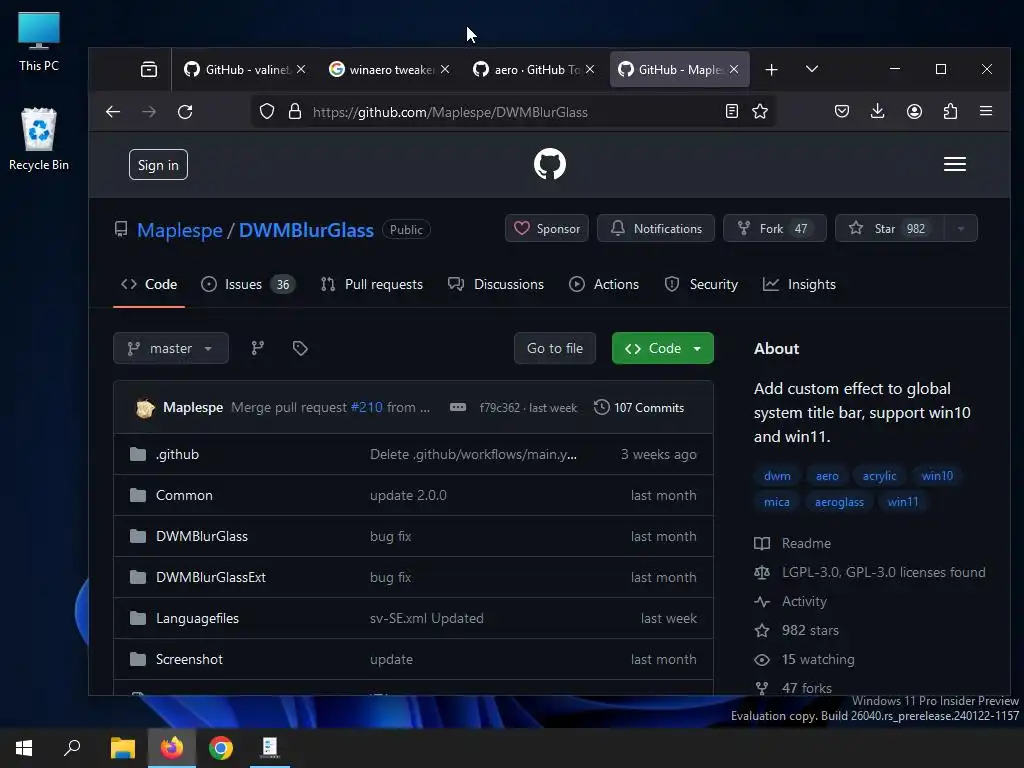This screenshot has height=768, width=1024.
Task: Open the Security tab
Action: tap(701, 284)
